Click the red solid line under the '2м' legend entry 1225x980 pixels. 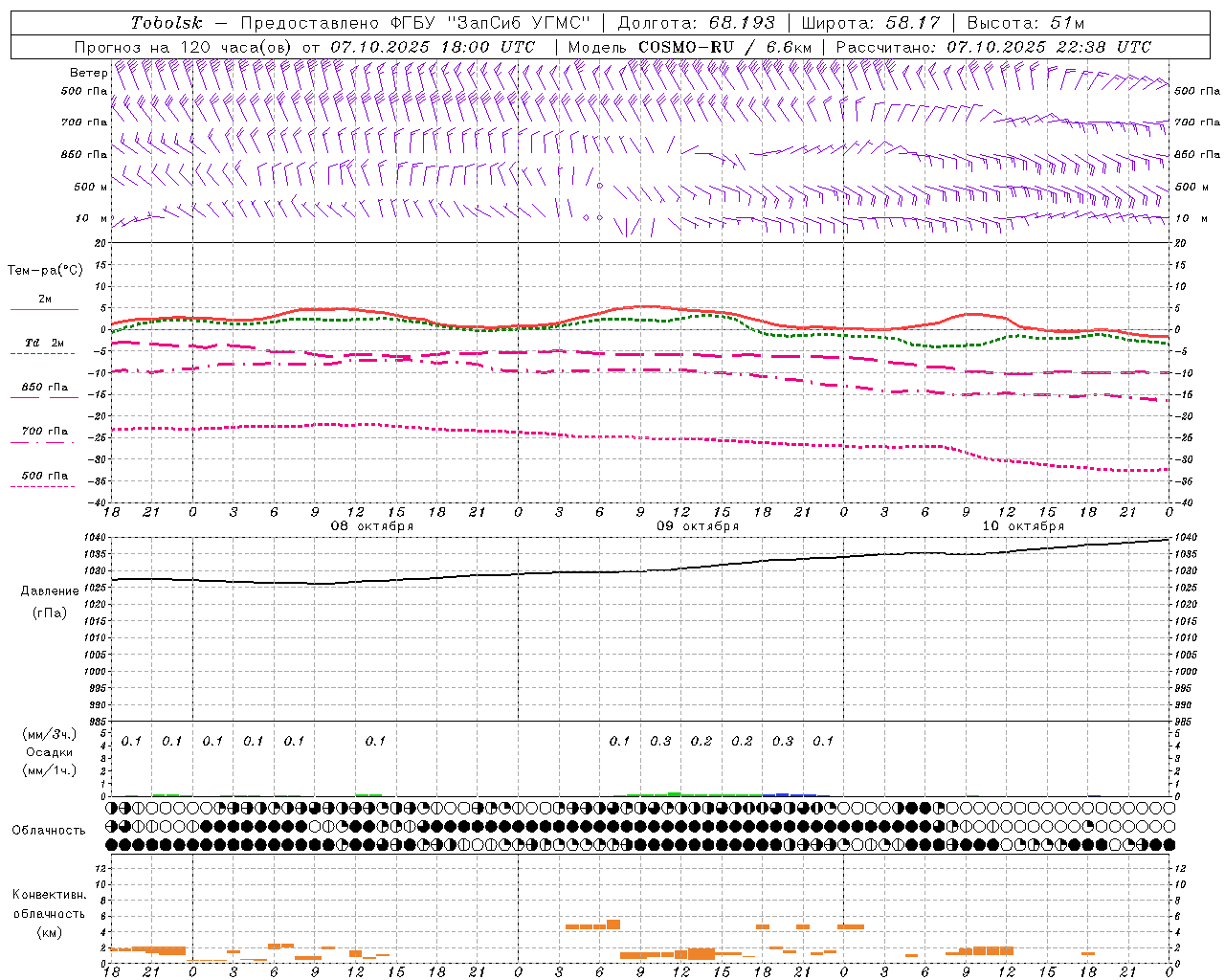[44, 310]
